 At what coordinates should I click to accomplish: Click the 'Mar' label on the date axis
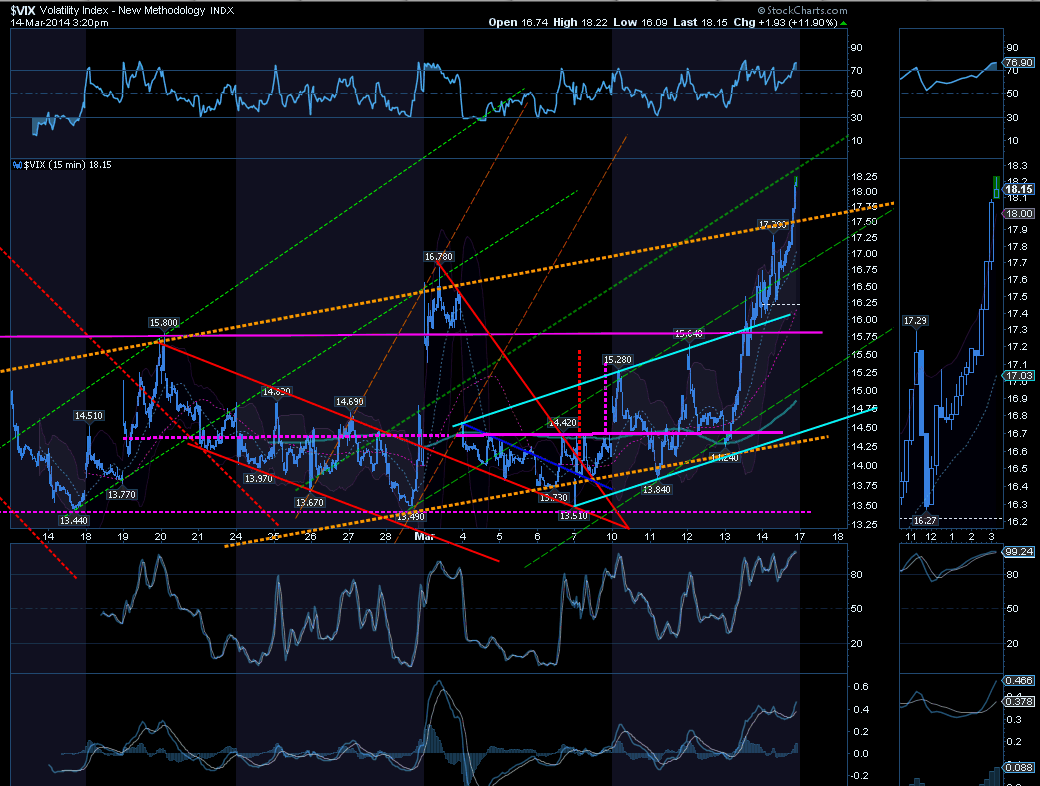click(x=424, y=536)
